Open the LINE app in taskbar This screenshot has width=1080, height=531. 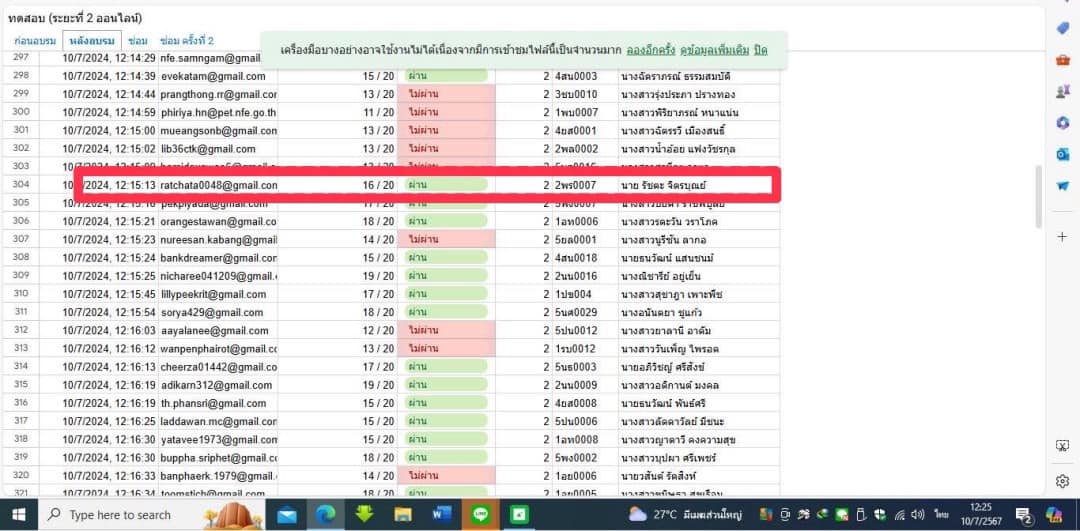[480, 515]
